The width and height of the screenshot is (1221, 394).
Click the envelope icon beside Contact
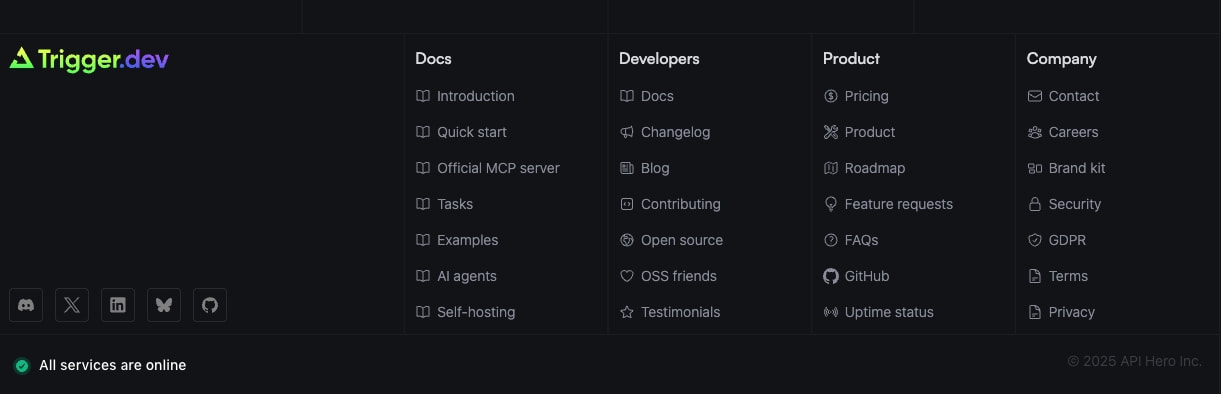point(1035,96)
